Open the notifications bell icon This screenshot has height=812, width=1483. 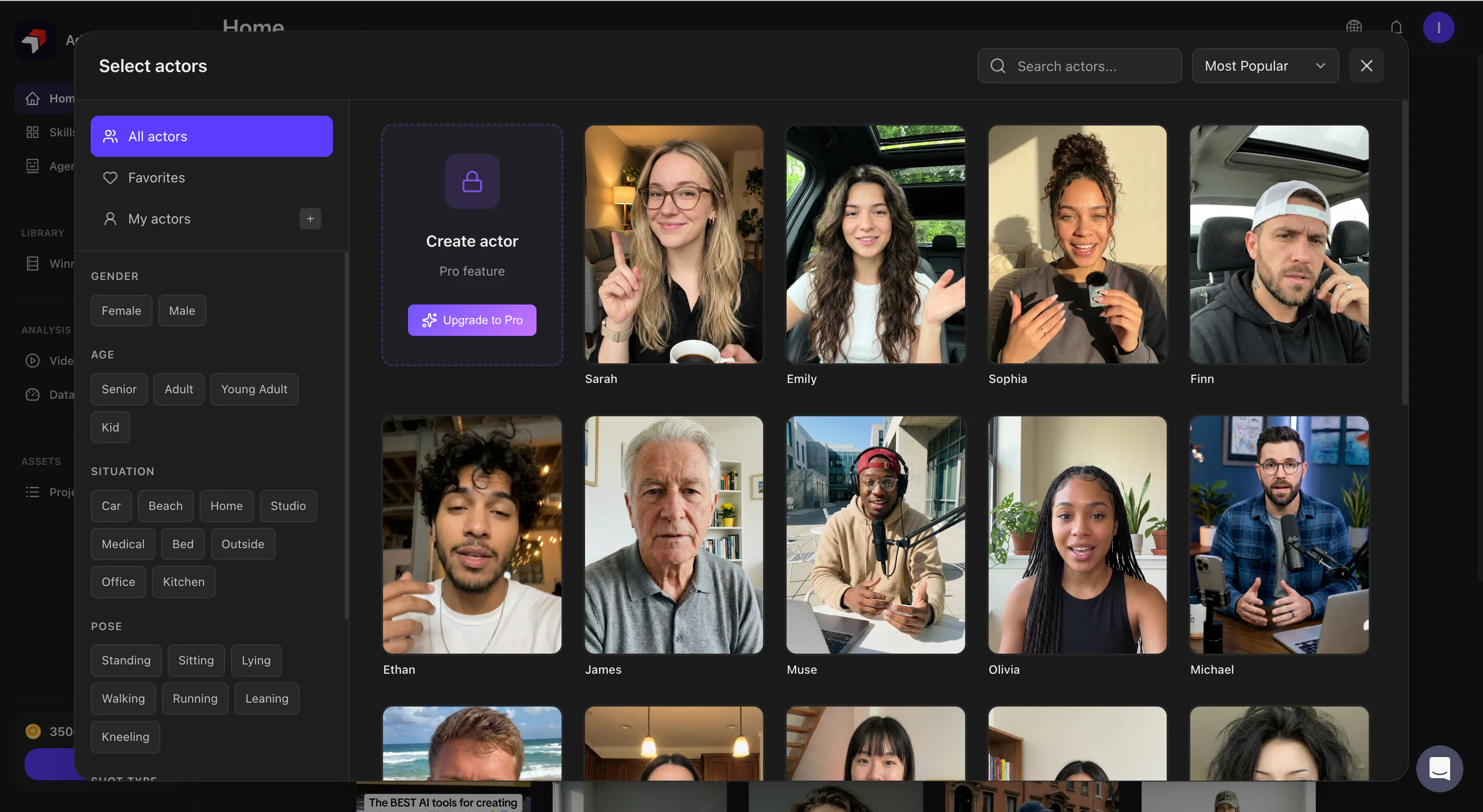[x=1396, y=27]
